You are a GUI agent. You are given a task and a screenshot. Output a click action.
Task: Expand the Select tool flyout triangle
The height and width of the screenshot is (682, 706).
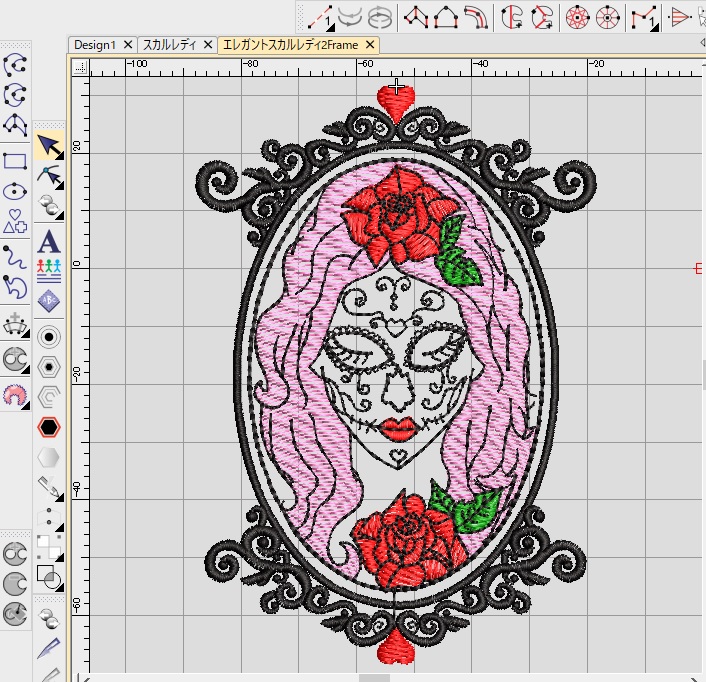click(60, 156)
